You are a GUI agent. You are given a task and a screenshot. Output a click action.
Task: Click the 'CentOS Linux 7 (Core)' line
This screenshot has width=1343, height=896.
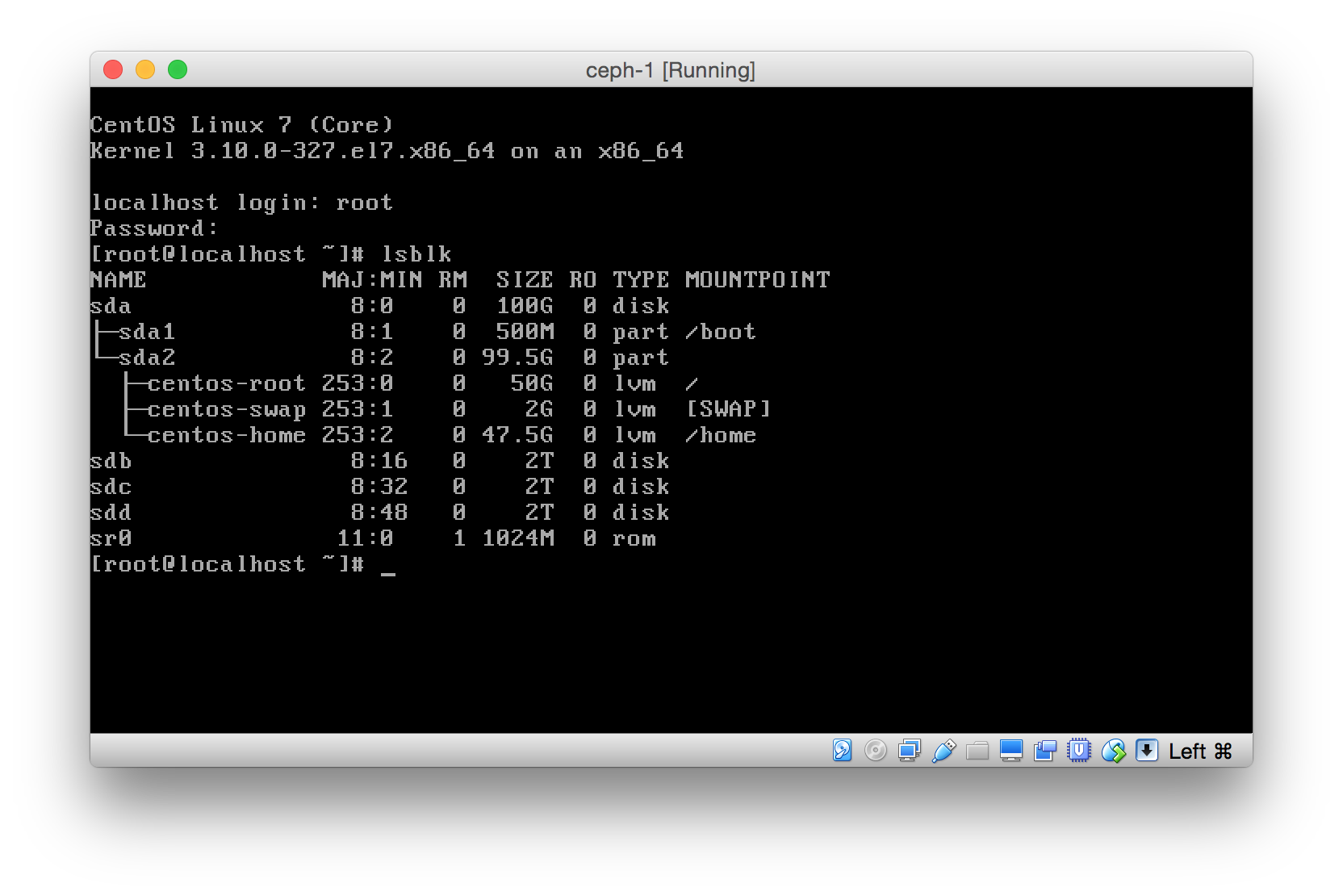242,125
